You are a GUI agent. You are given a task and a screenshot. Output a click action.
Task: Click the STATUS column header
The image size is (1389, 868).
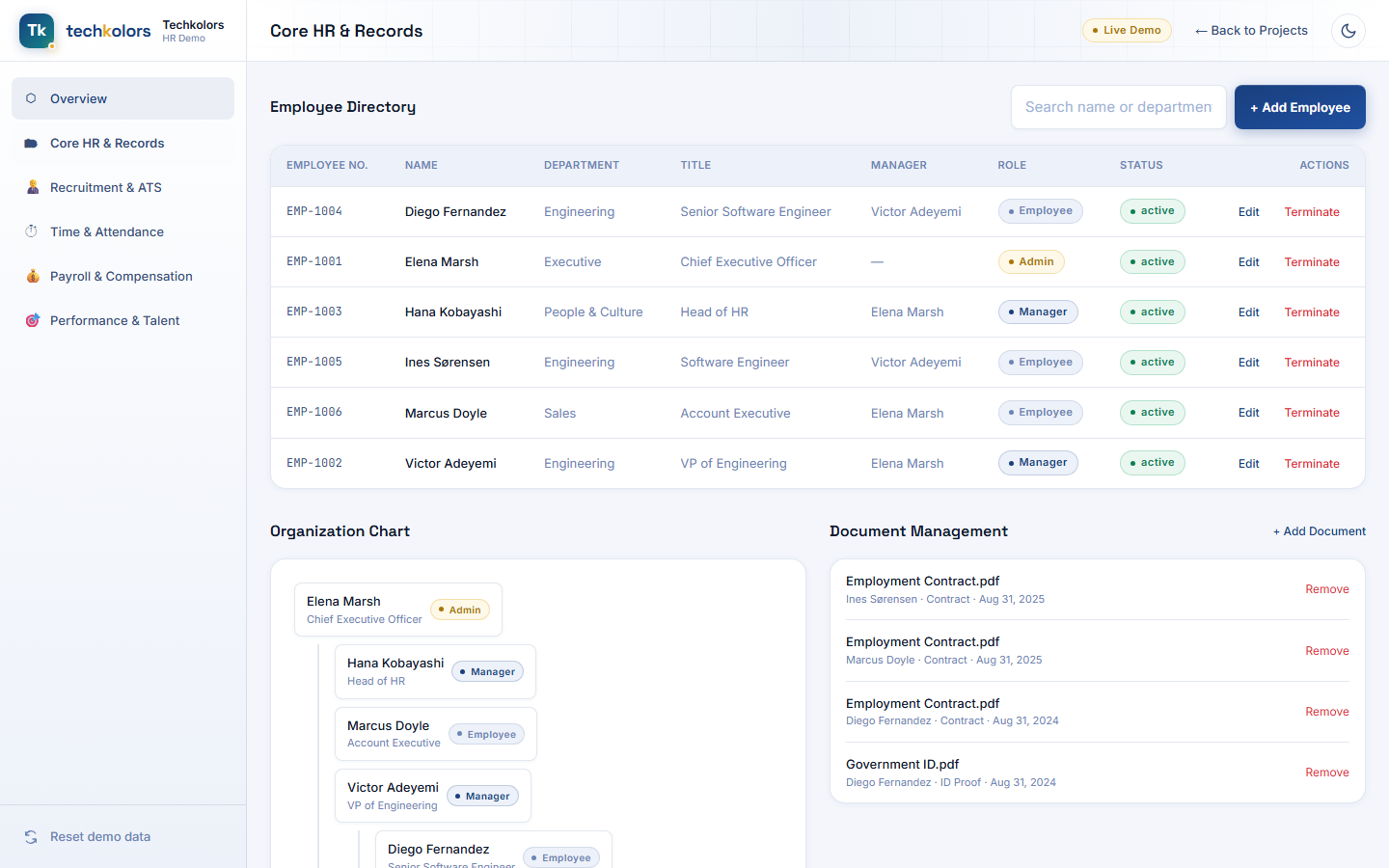[x=1141, y=165]
